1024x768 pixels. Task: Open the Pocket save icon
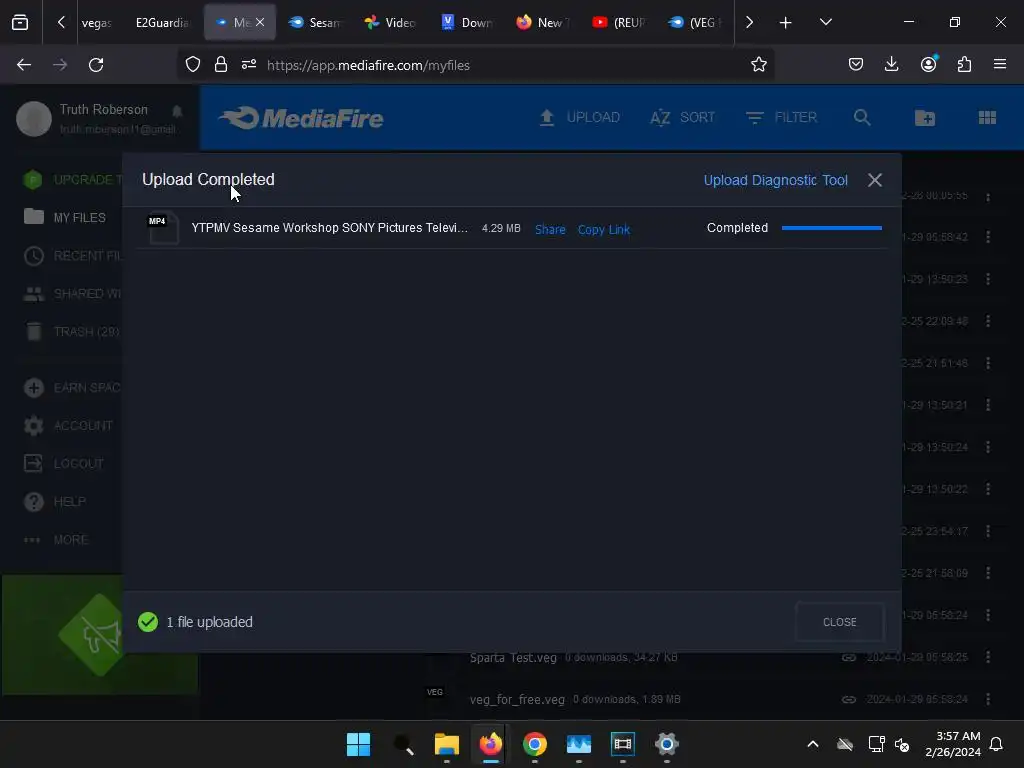coord(856,64)
